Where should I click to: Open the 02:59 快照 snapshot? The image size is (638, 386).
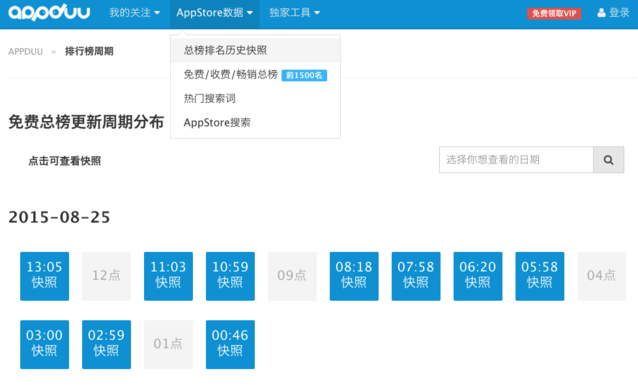pos(107,345)
